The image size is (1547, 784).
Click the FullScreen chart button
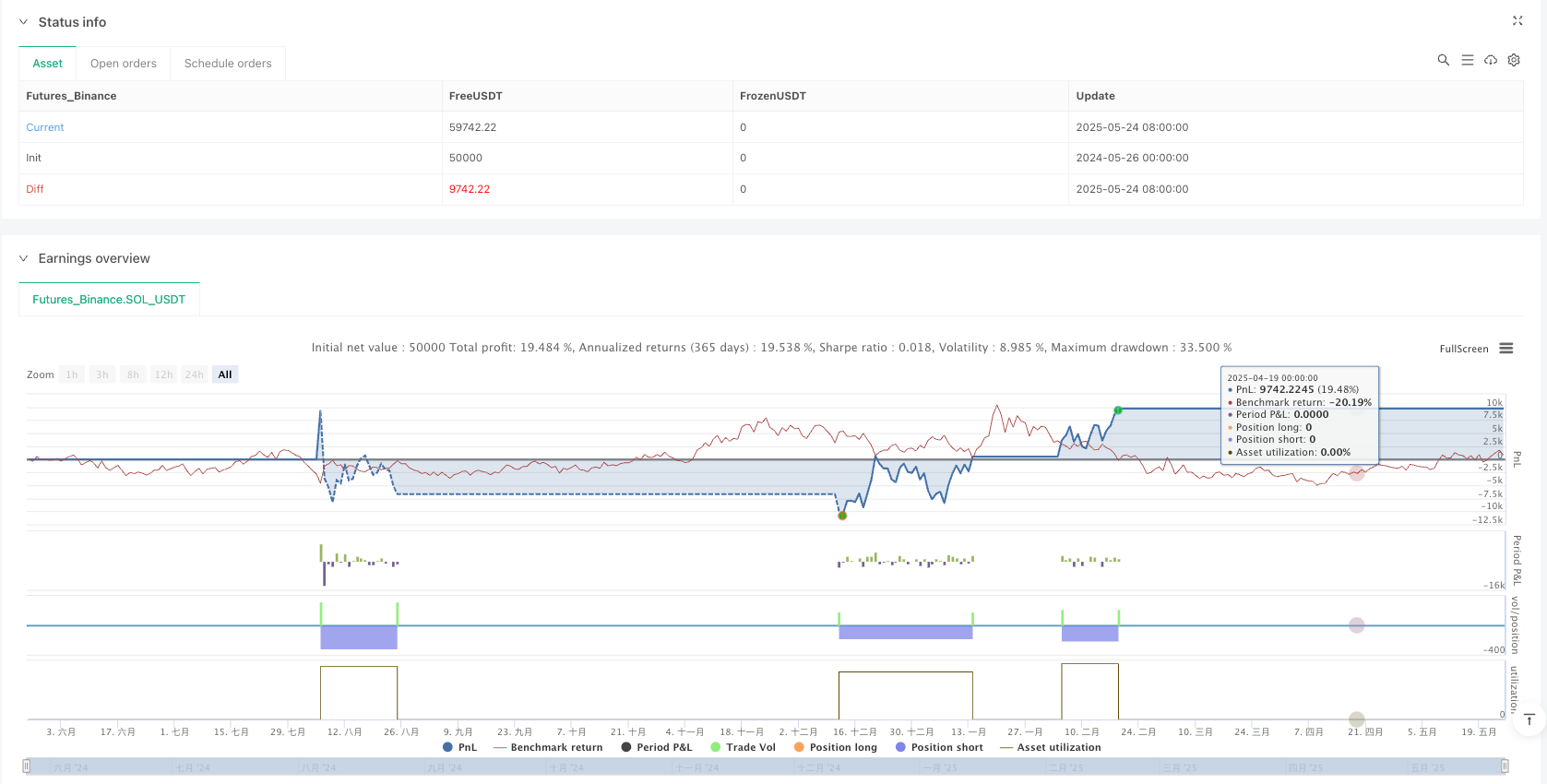pyautogui.click(x=1463, y=349)
